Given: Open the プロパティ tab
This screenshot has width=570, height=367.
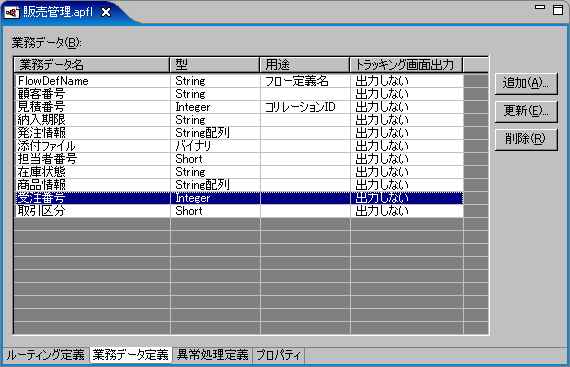Looking at the screenshot, I should point(279,355).
